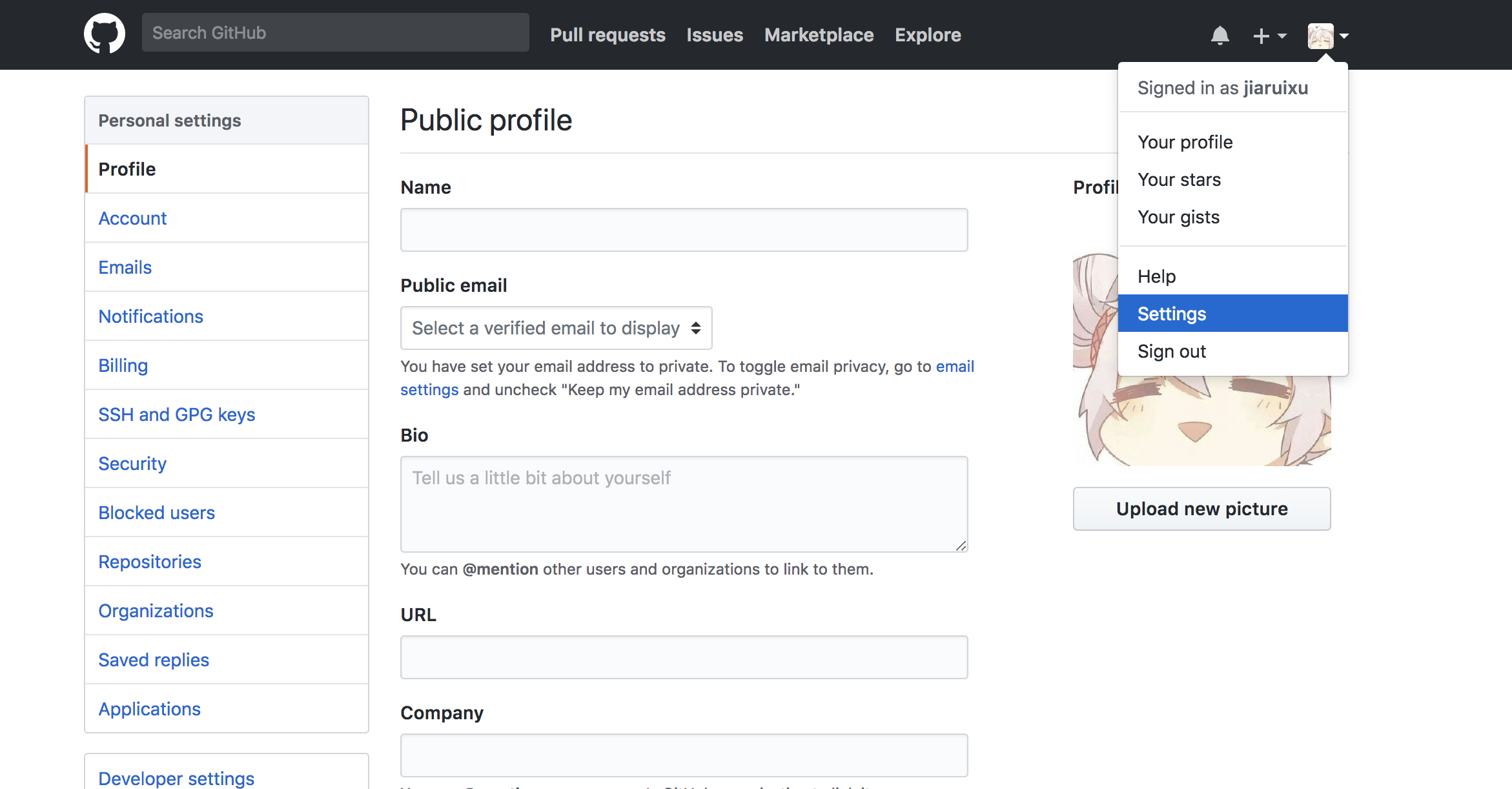Open the notifications bell icon
The width and height of the screenshot is (1512, 789).
point(1220,36)
